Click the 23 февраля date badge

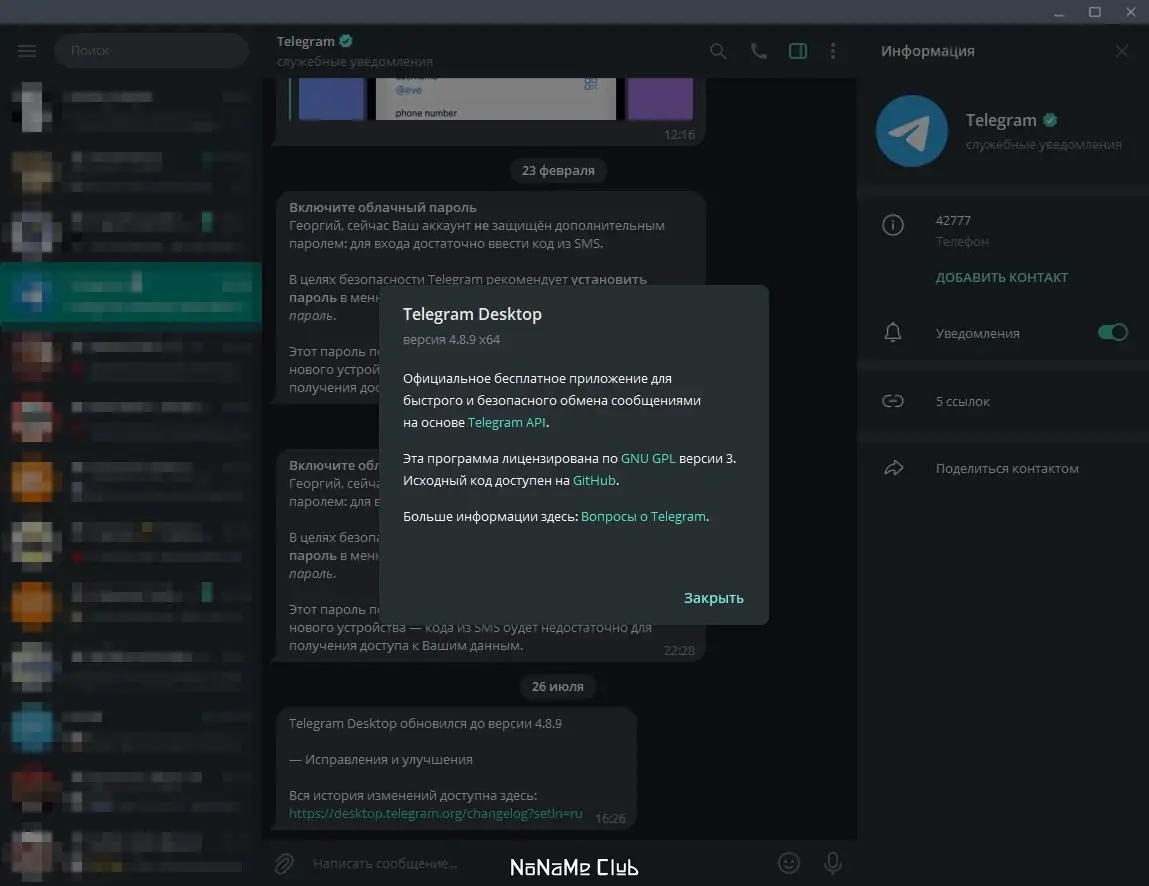tap(558, 171)
